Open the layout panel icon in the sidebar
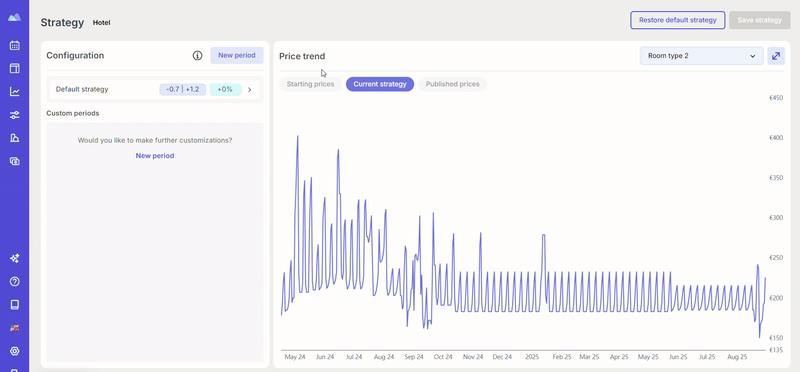This screenshot has width=800, height=372. (x=14, y=68)
